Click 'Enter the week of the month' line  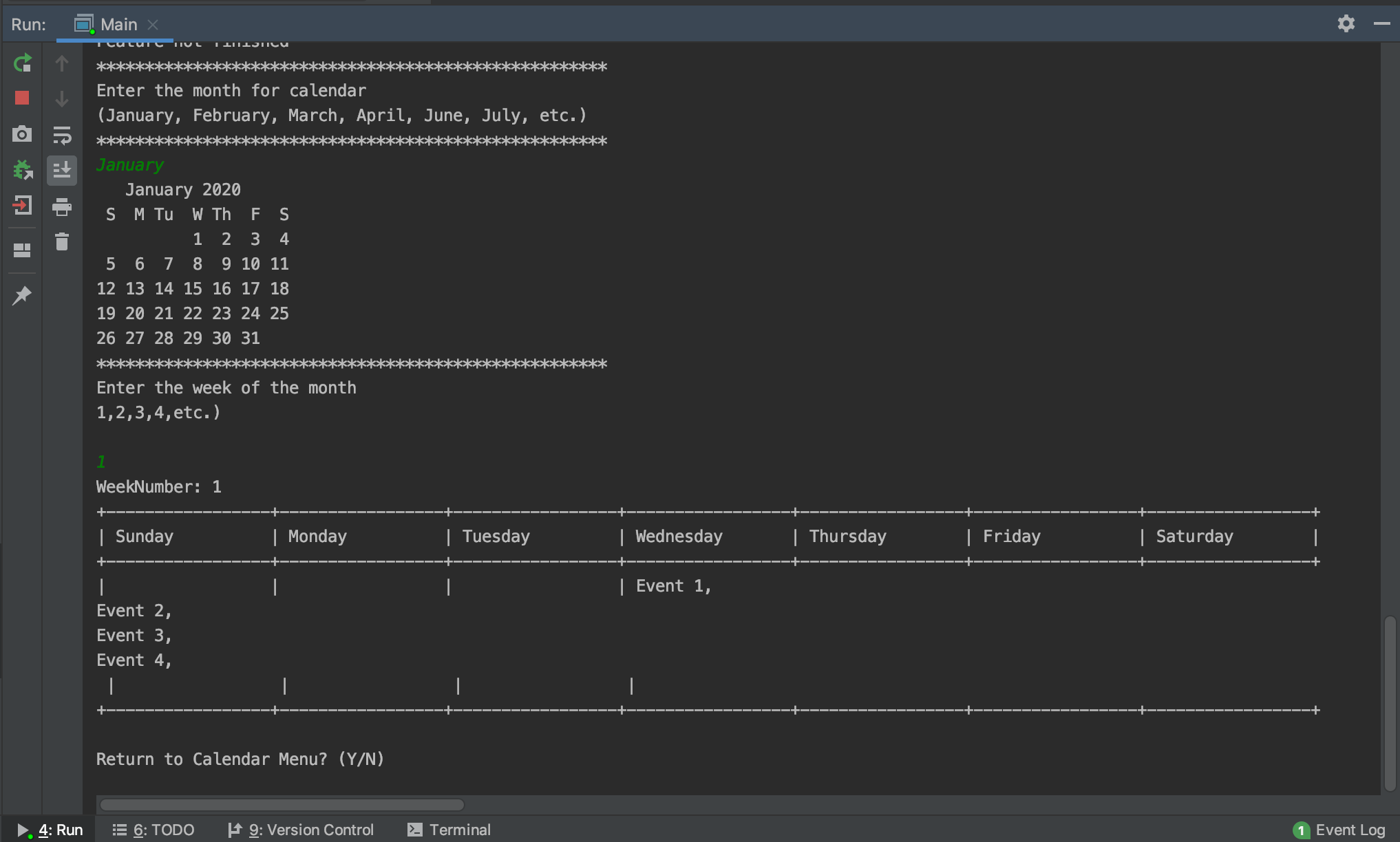coord(226,388)
